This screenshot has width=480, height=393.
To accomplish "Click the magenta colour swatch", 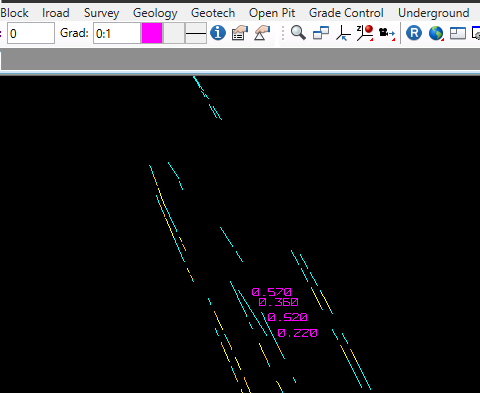I will pos(152,33).
